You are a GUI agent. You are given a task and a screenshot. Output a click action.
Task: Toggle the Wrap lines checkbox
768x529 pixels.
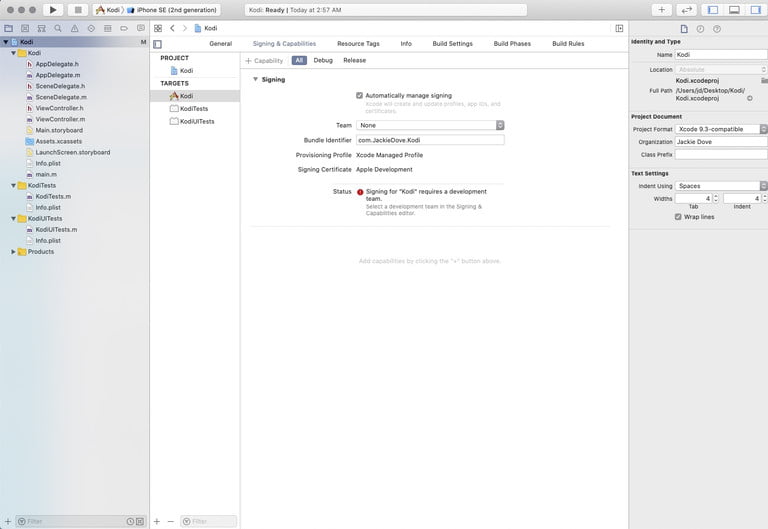(x=679, y=216)
